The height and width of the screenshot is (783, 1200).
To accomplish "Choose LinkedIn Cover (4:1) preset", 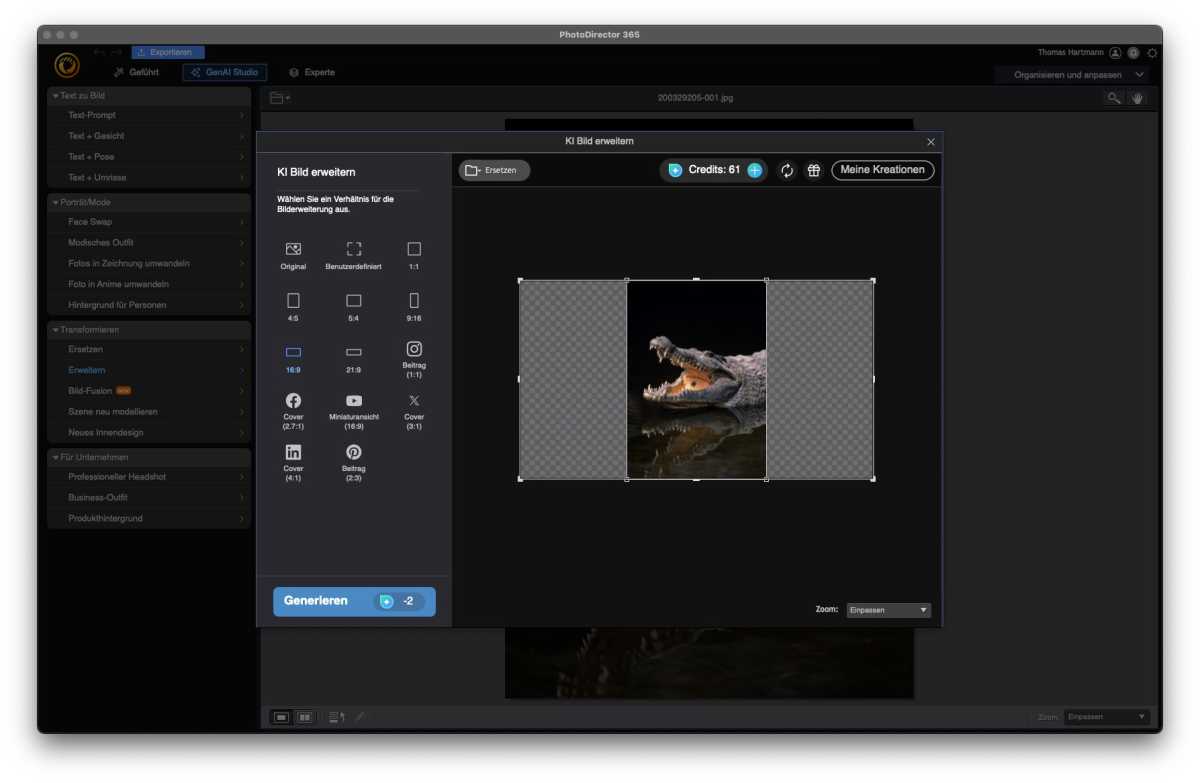I will (x=293, y=463).
